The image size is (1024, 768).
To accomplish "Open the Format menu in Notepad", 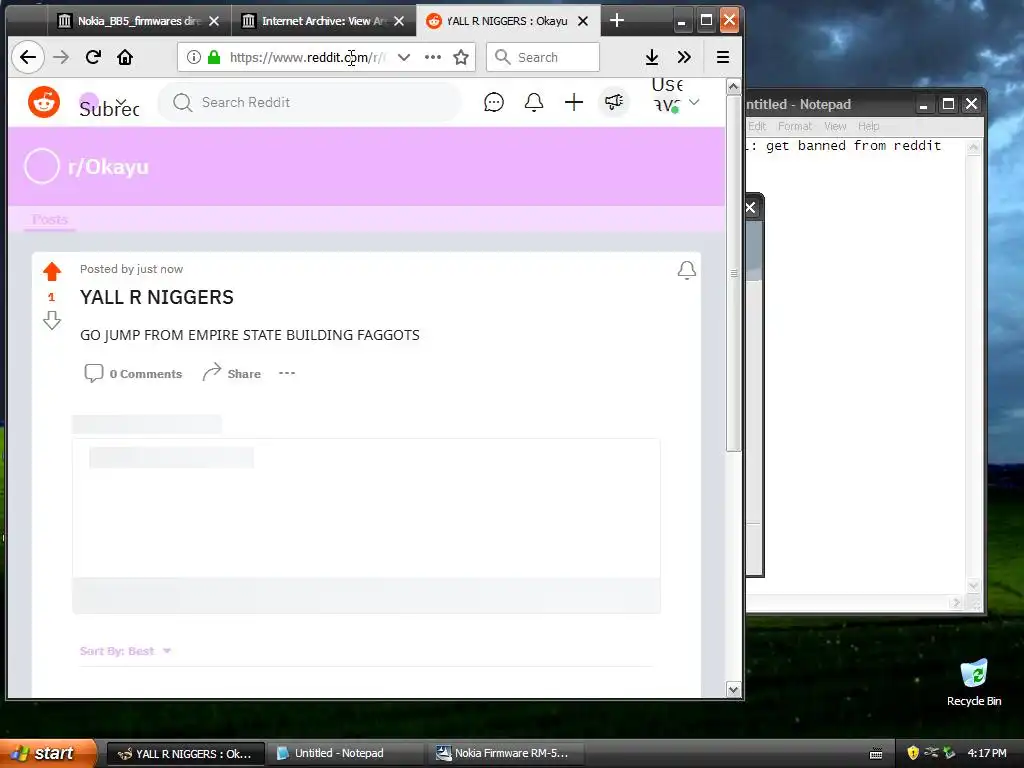I will (x=795, y=126).
